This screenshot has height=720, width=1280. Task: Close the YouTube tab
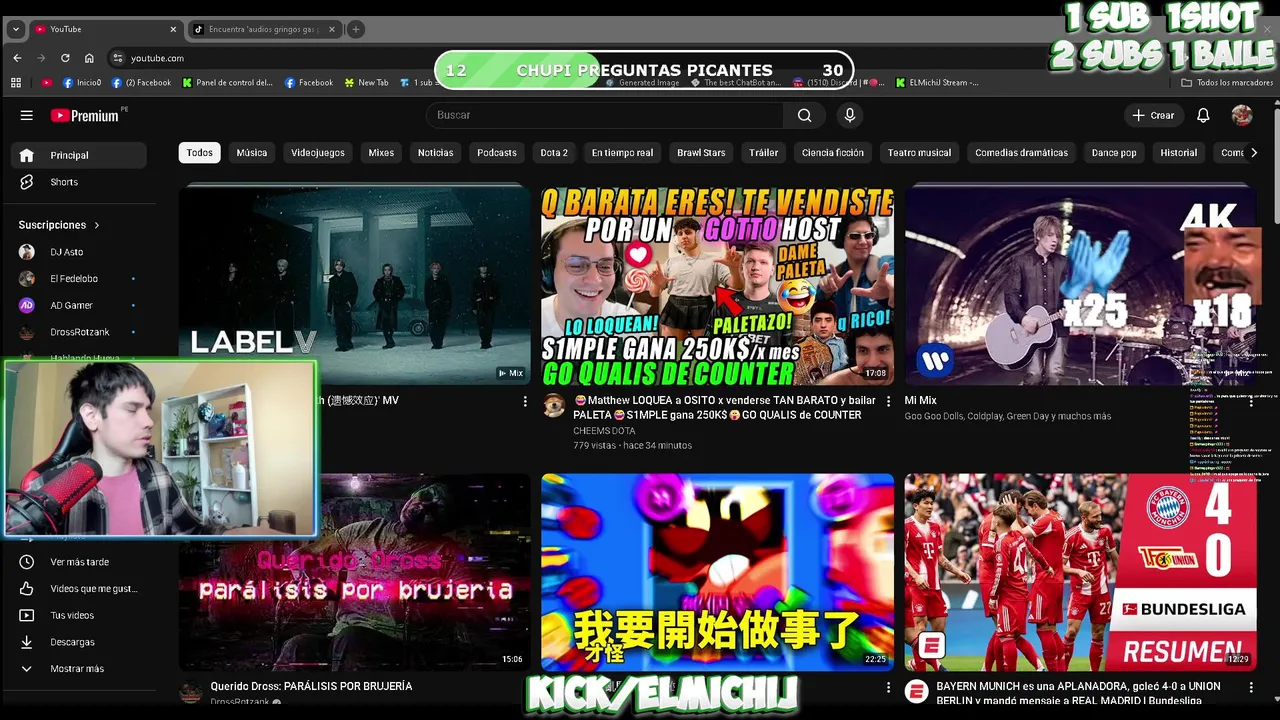pyautogui.click(x=173, y=29)
